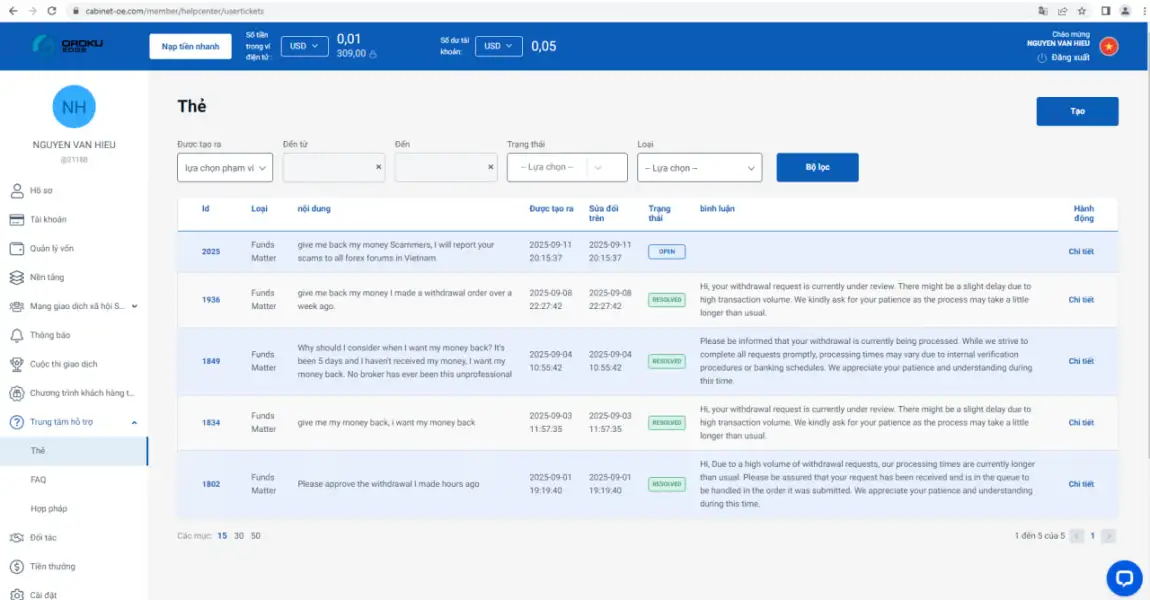Click the Quản lý vốn wallet icon
1150x600 pixels.
pos(16,248)
